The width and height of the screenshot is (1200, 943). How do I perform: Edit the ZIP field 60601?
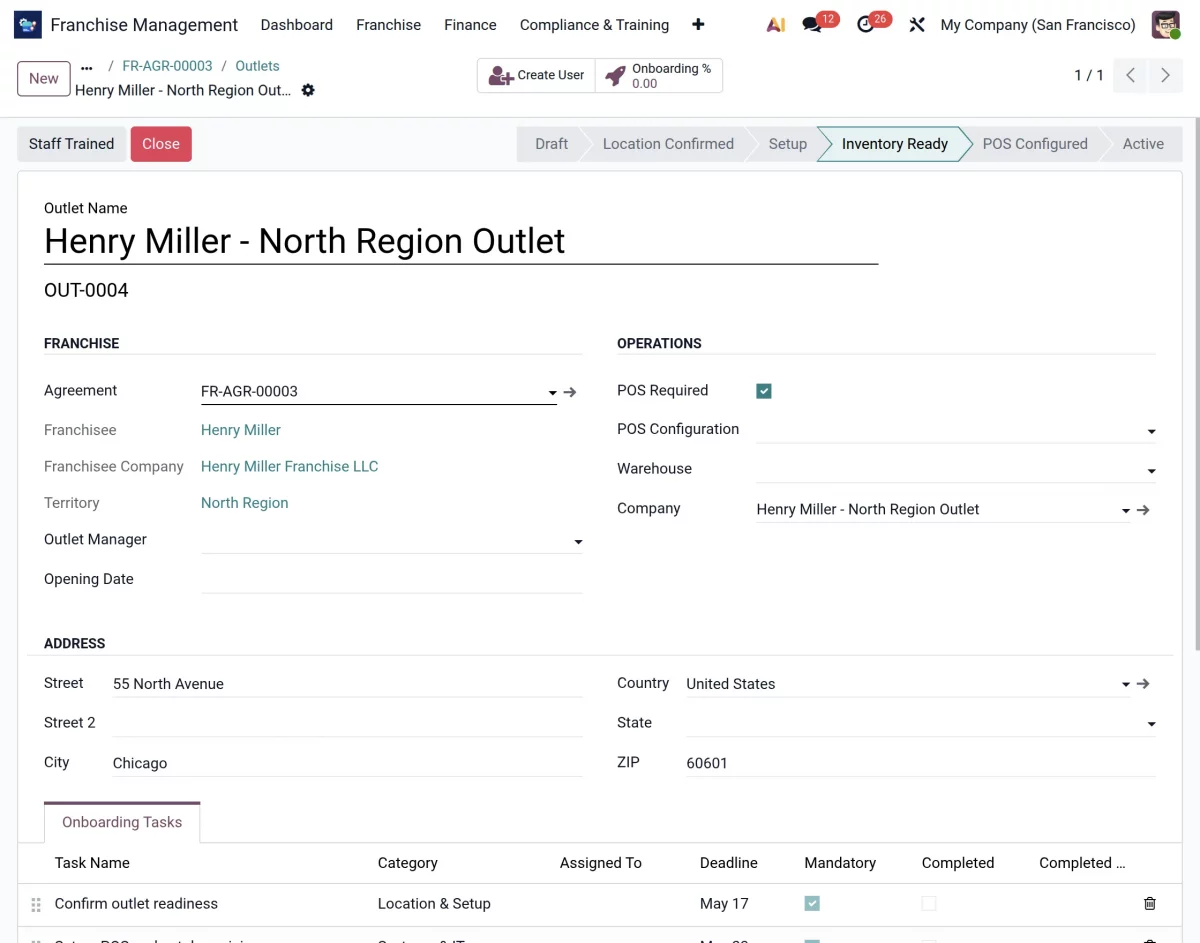point(920,763)
